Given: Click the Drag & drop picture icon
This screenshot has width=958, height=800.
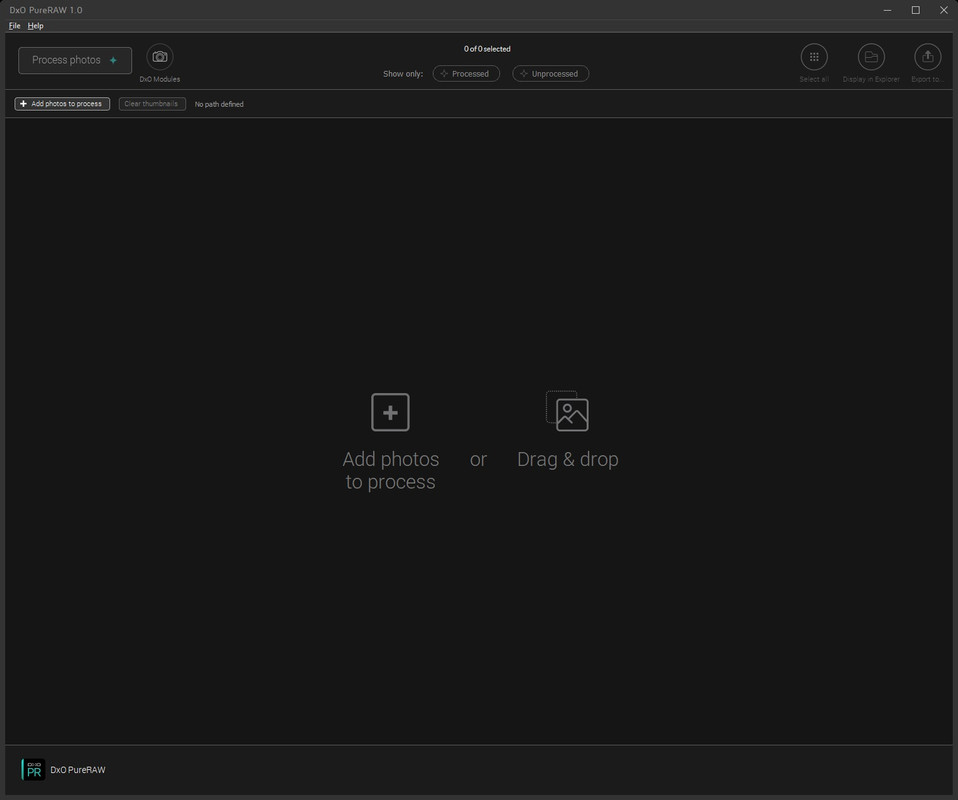Looking at the screenshot, I should point(567,411).
